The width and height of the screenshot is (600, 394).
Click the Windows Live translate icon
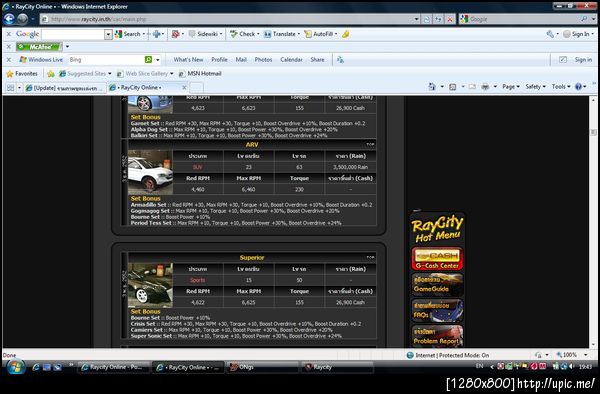340,60
